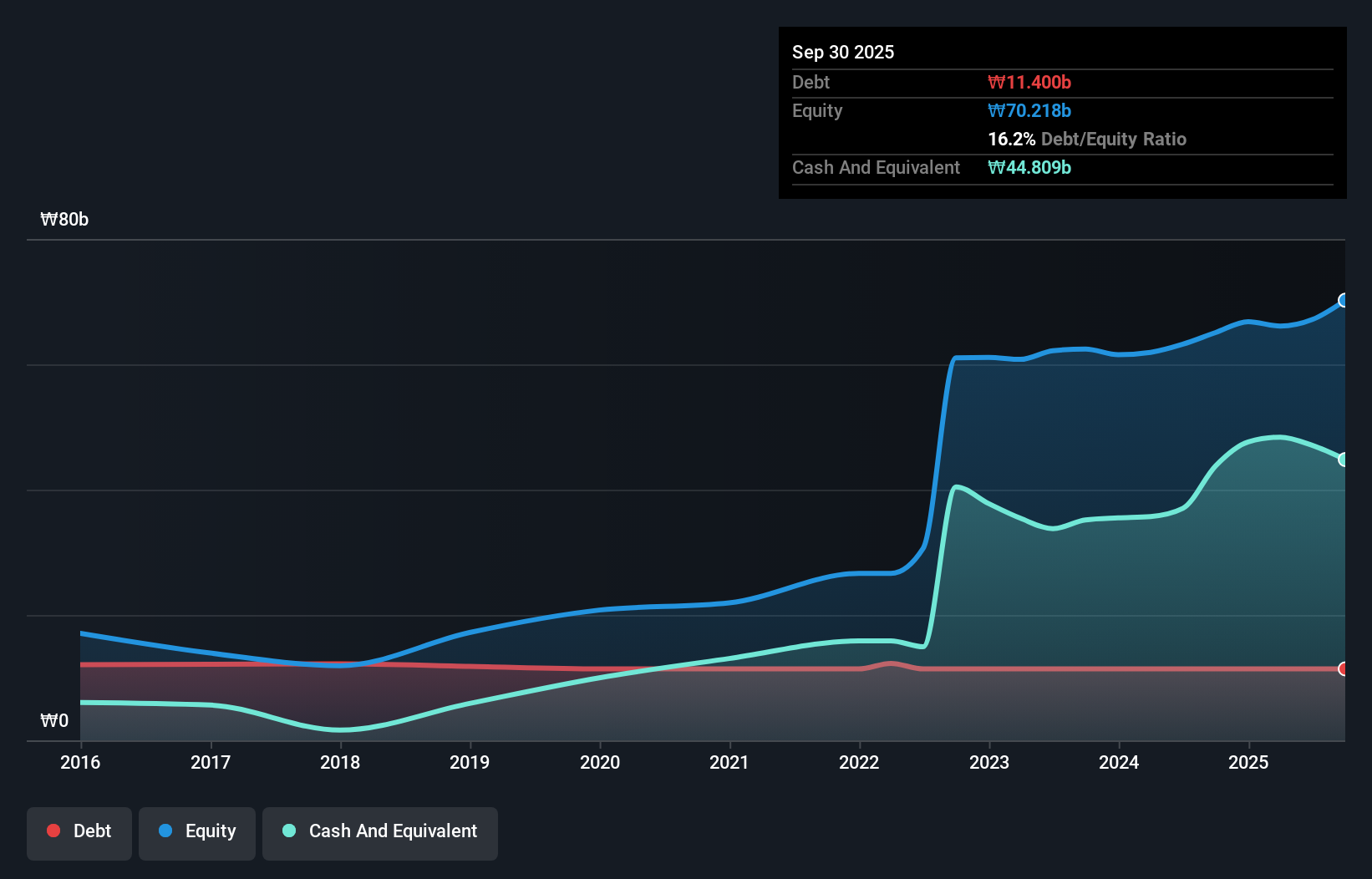Click the blue Equity endpoint marker on the chart
Viewport: 1372px width, 879px height.
(x=1344, y=301)
